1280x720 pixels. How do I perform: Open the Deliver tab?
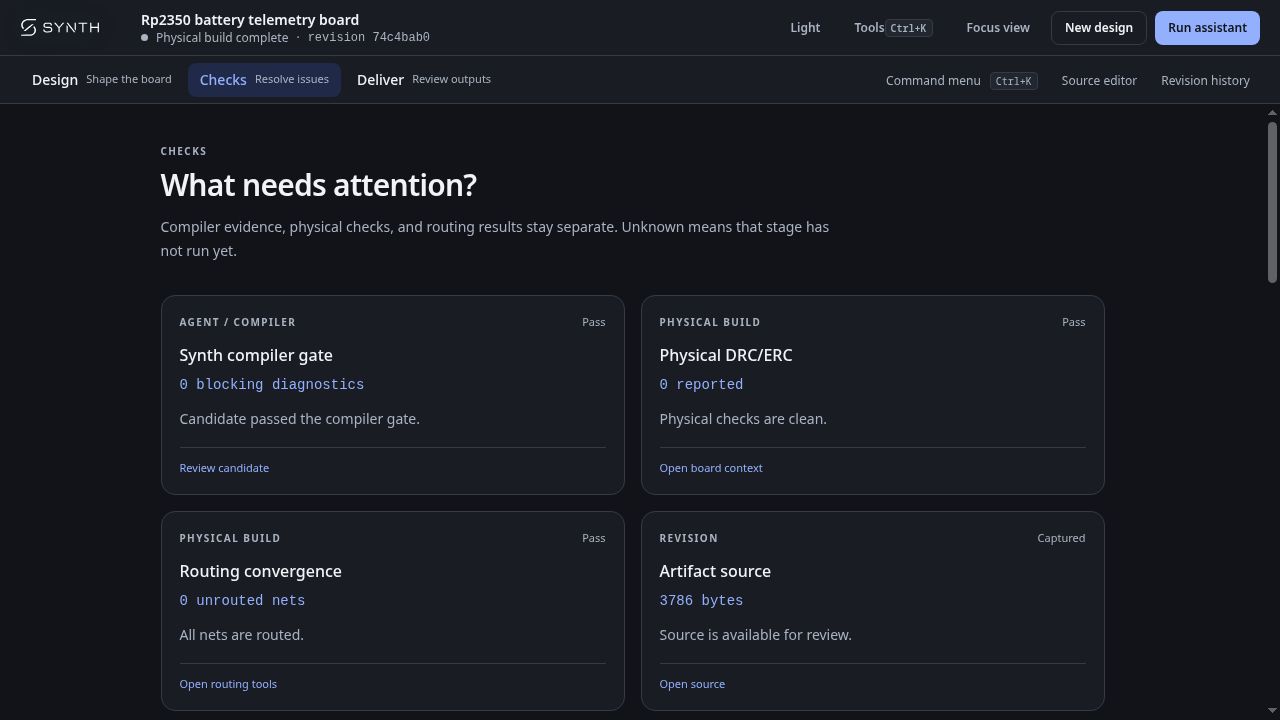pyautogui.click(x=424, y=79)
